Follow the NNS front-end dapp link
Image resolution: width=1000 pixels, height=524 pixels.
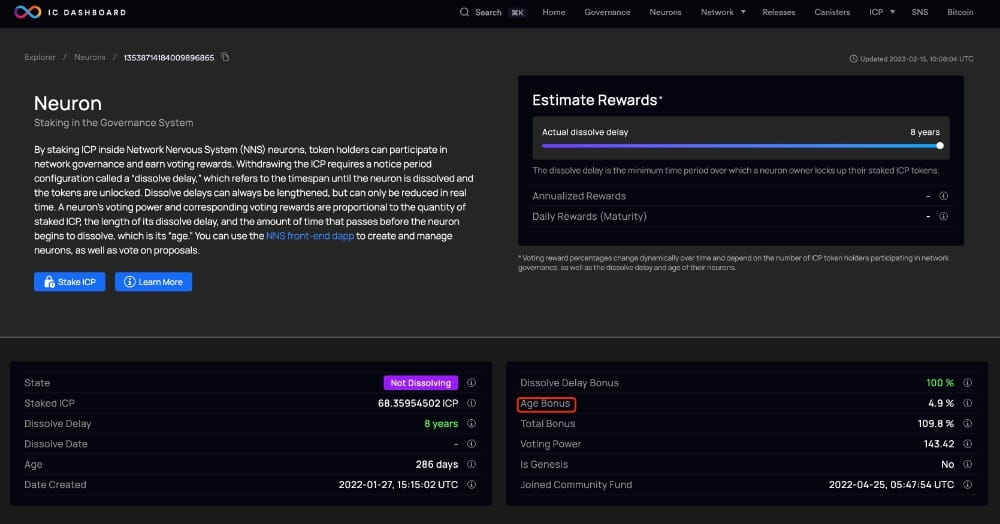pos(309,236)
